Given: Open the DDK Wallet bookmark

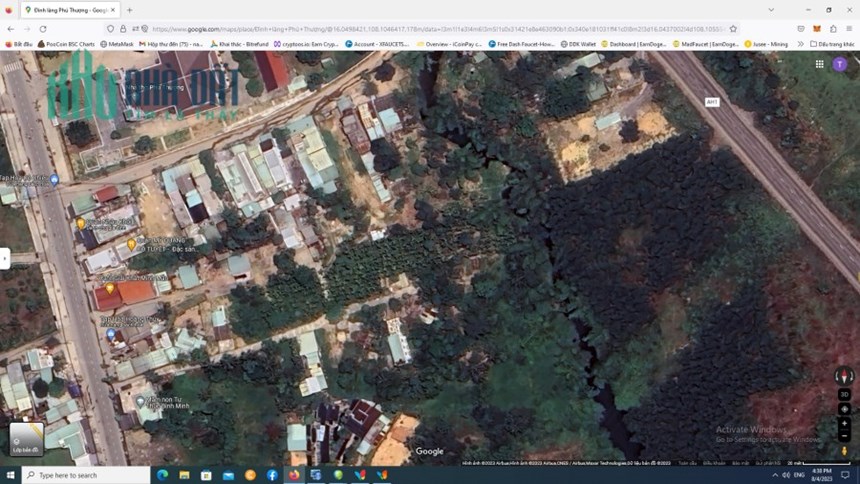Looking at the screenshot, I should [x=578, y=44].
